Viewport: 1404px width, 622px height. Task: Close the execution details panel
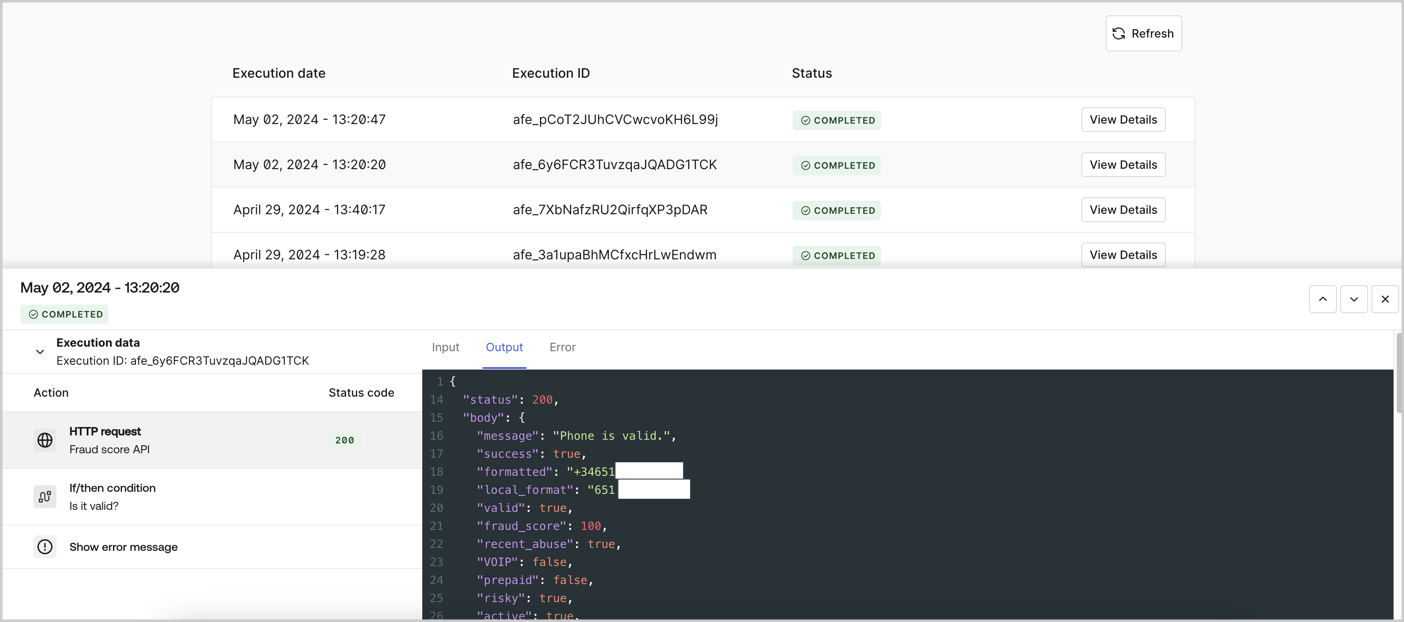coord(1385,298)
